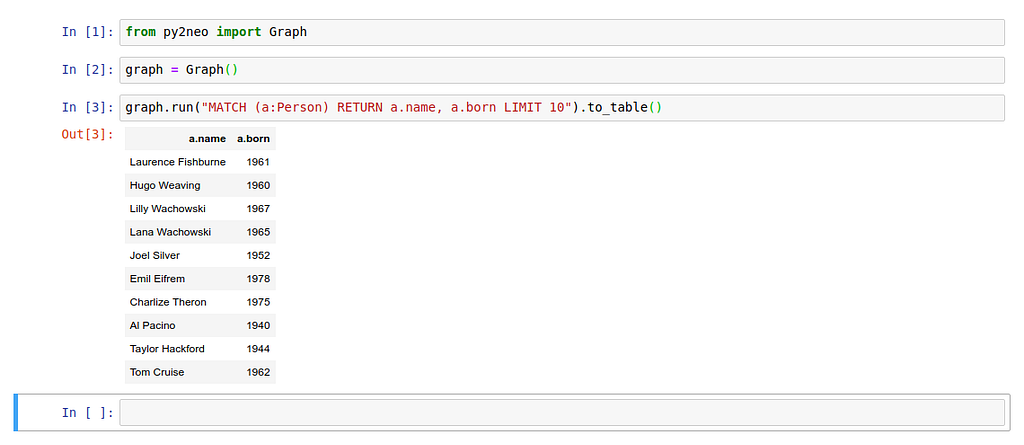Select the Charlize Theron name cell
Viewport: 1024px width, 445px height.
coord(168,302)
